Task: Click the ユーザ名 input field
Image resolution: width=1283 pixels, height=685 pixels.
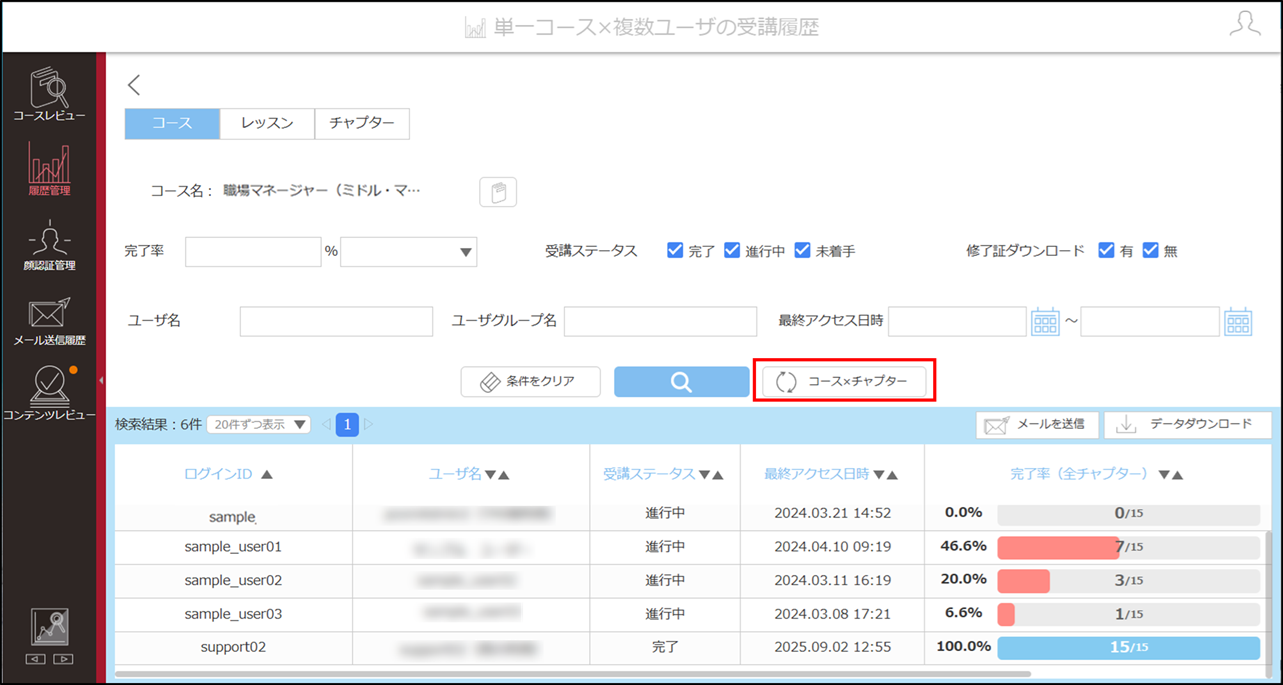Action: [336, 321]
